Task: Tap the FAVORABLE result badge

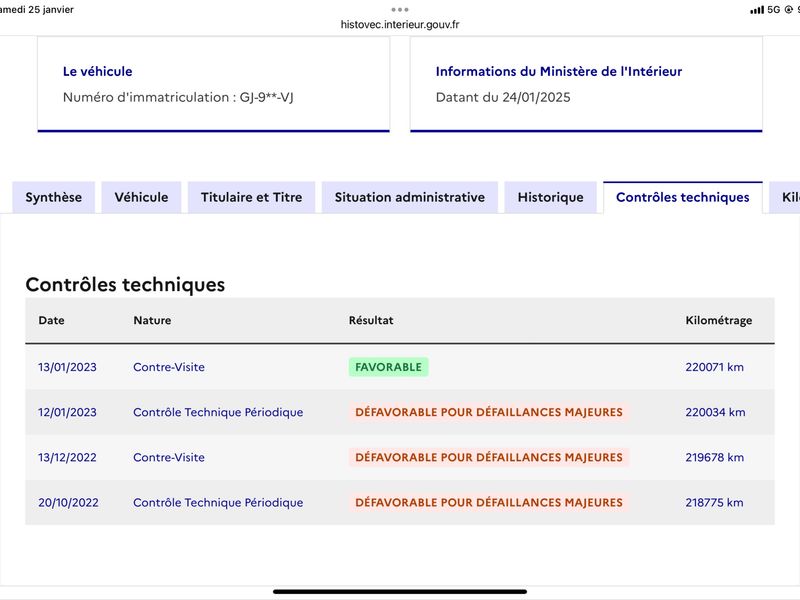Action: pos(388,367)
